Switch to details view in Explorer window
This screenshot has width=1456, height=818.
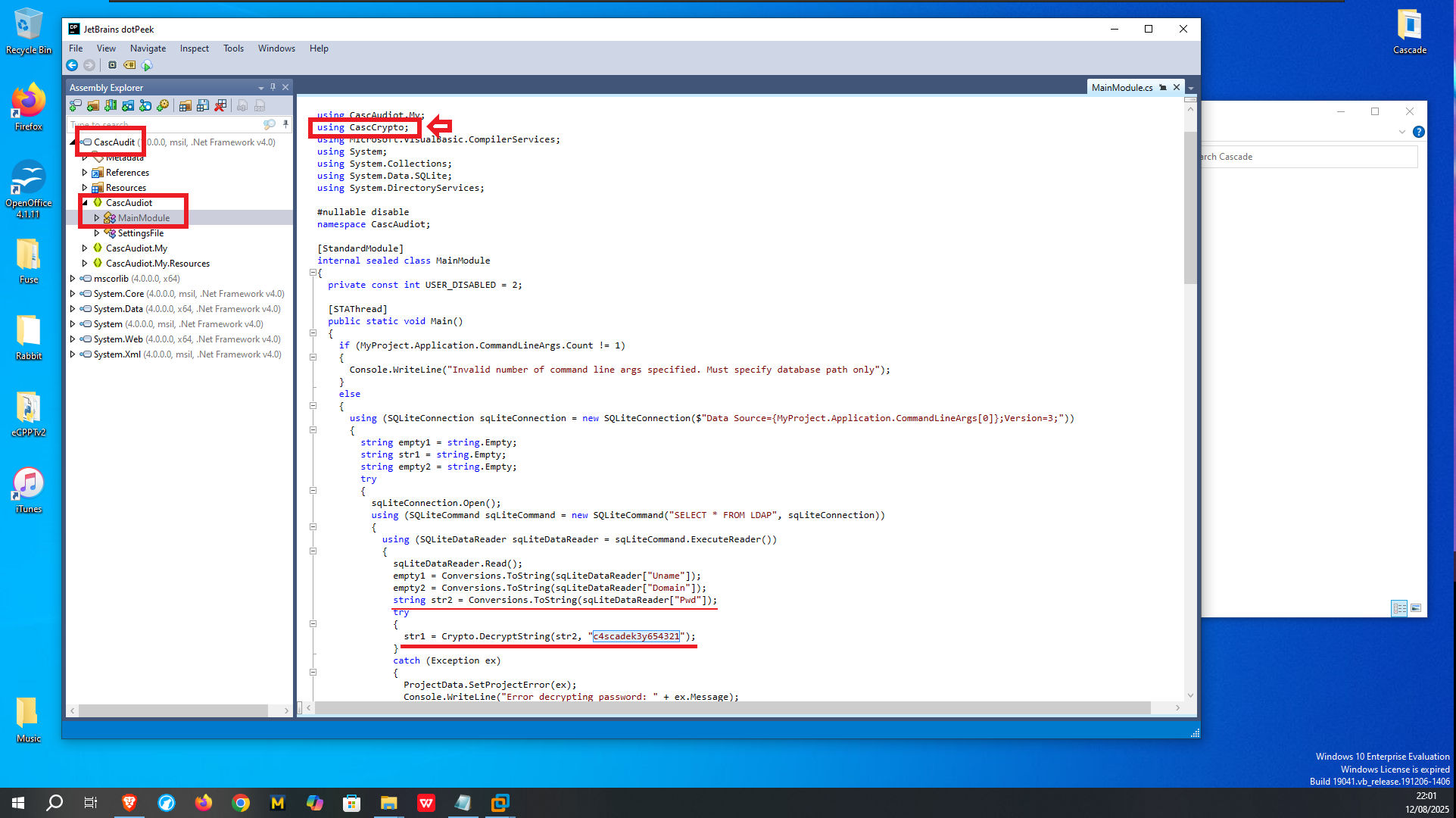1399,608
